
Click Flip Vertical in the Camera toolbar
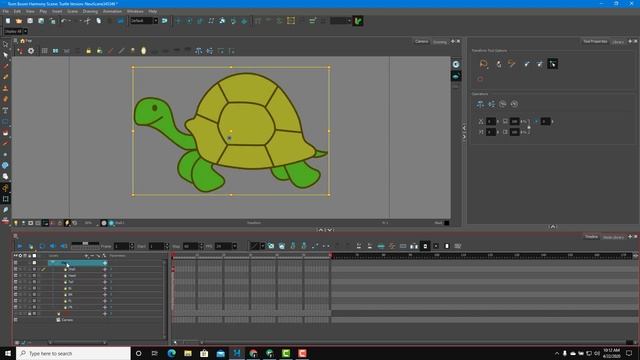click(209, 51)
